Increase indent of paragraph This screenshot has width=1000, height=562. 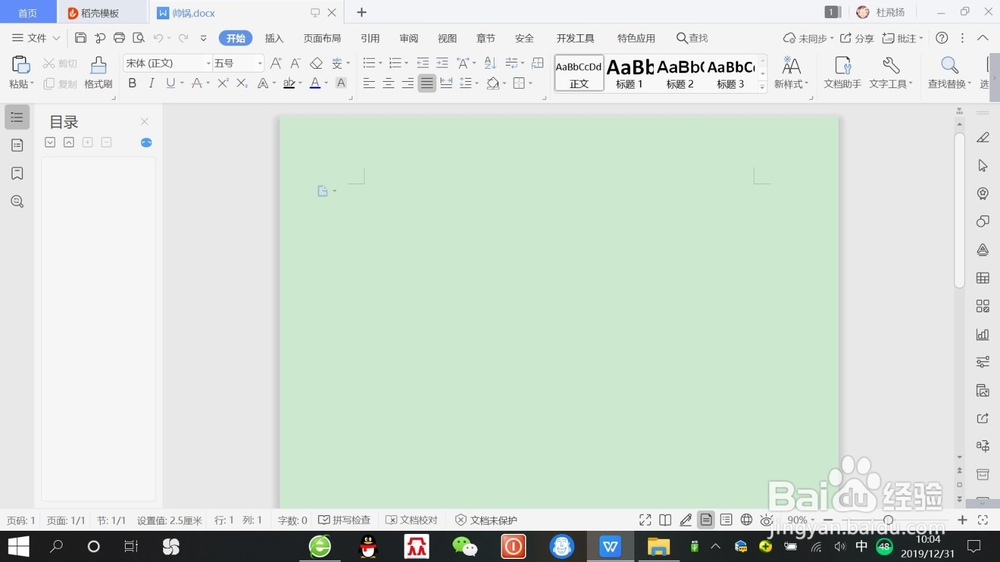click(442, 63)
